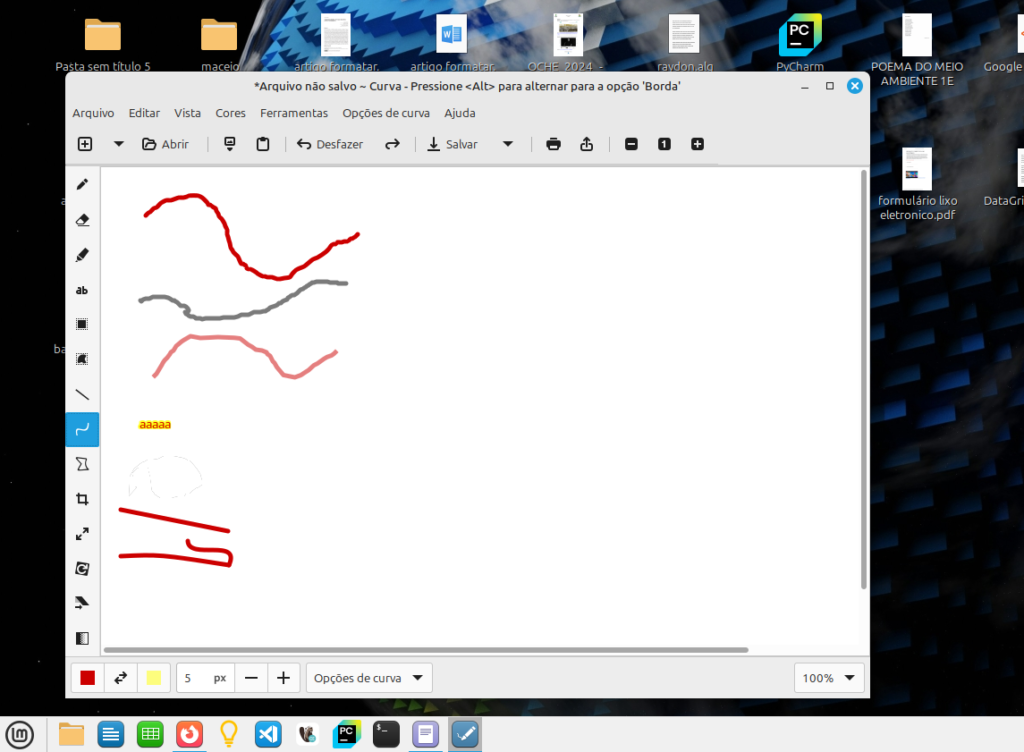Choose the Highlighter tool
This screenshot has height=752, width=1024.
point(83,255)
